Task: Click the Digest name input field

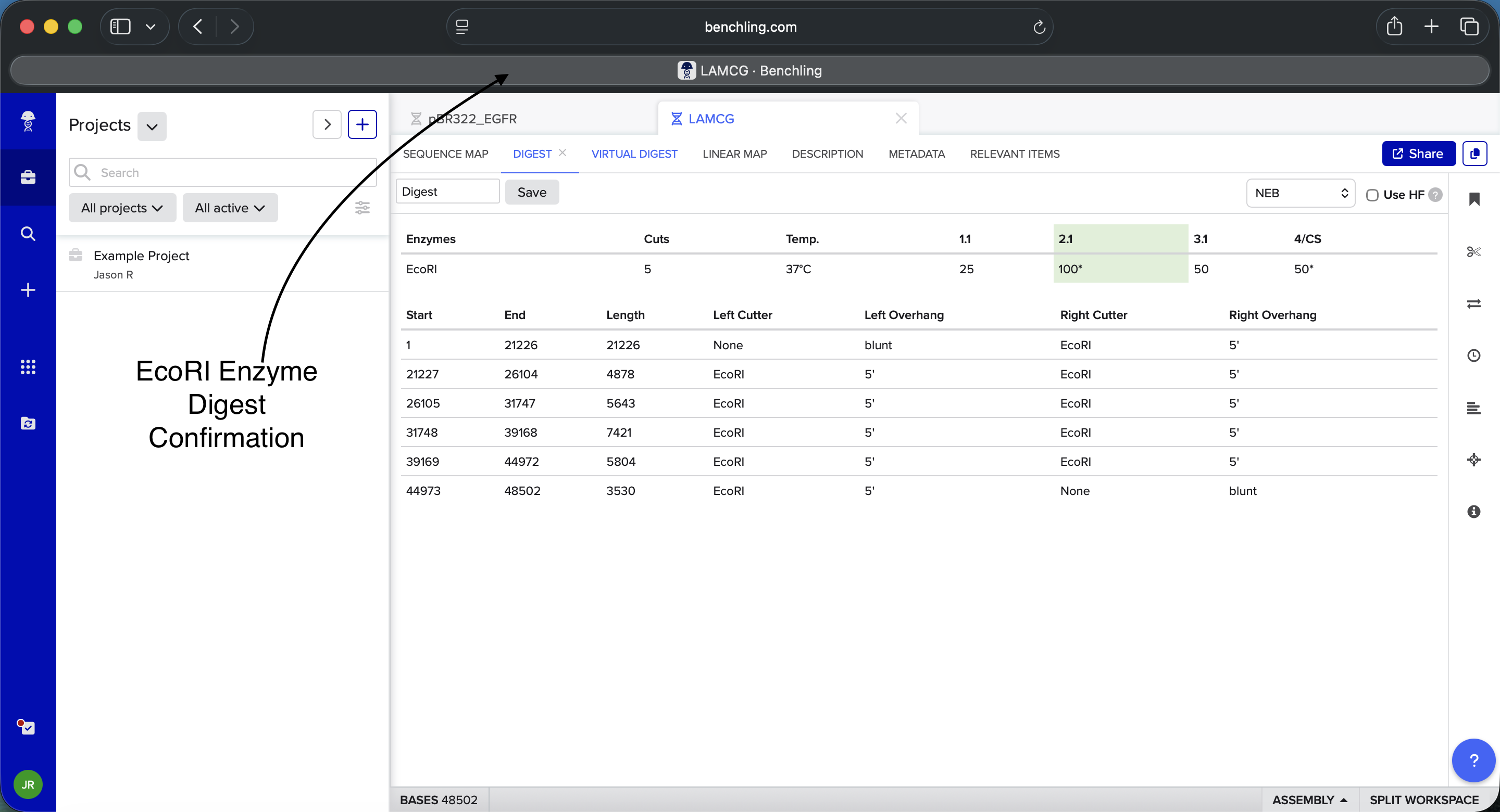Action: (x=447, y=192)
